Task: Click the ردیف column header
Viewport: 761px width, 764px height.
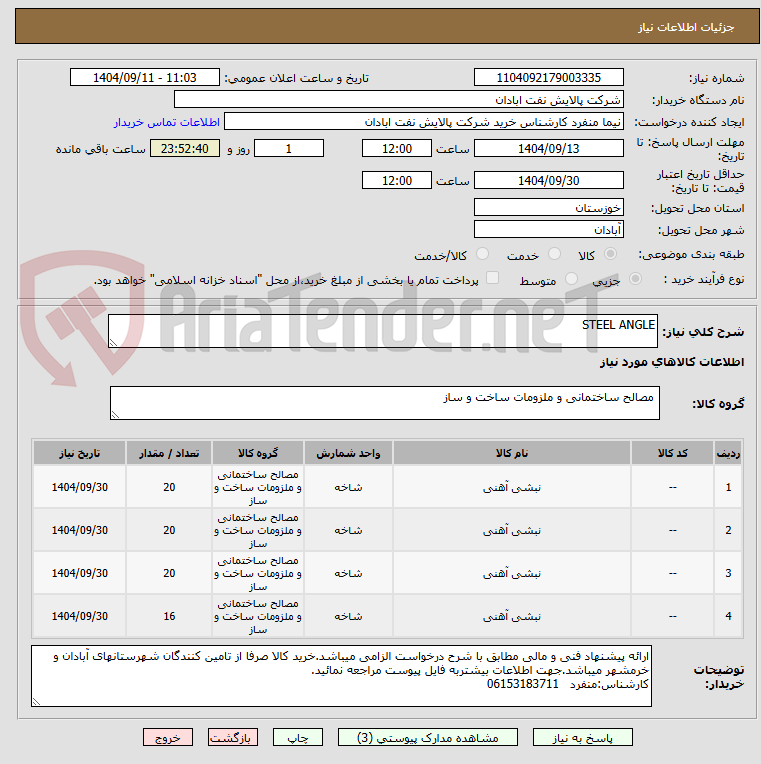Action: click(728, 453)
